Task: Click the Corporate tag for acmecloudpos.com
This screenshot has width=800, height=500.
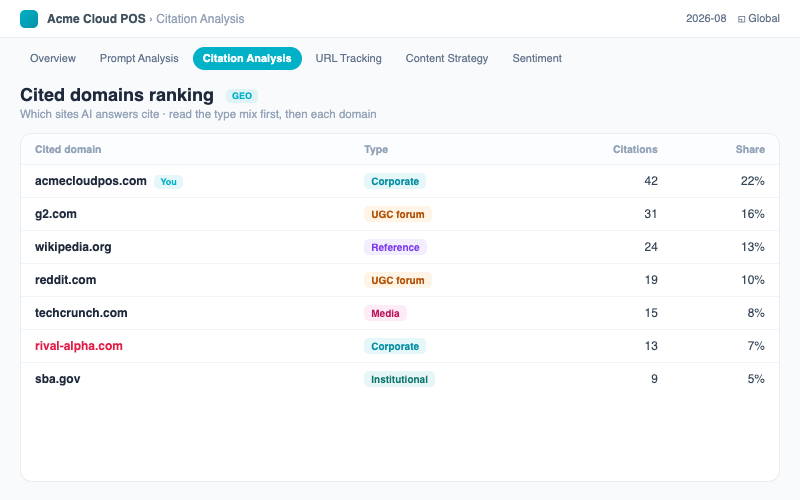Action: click(395, 181)
